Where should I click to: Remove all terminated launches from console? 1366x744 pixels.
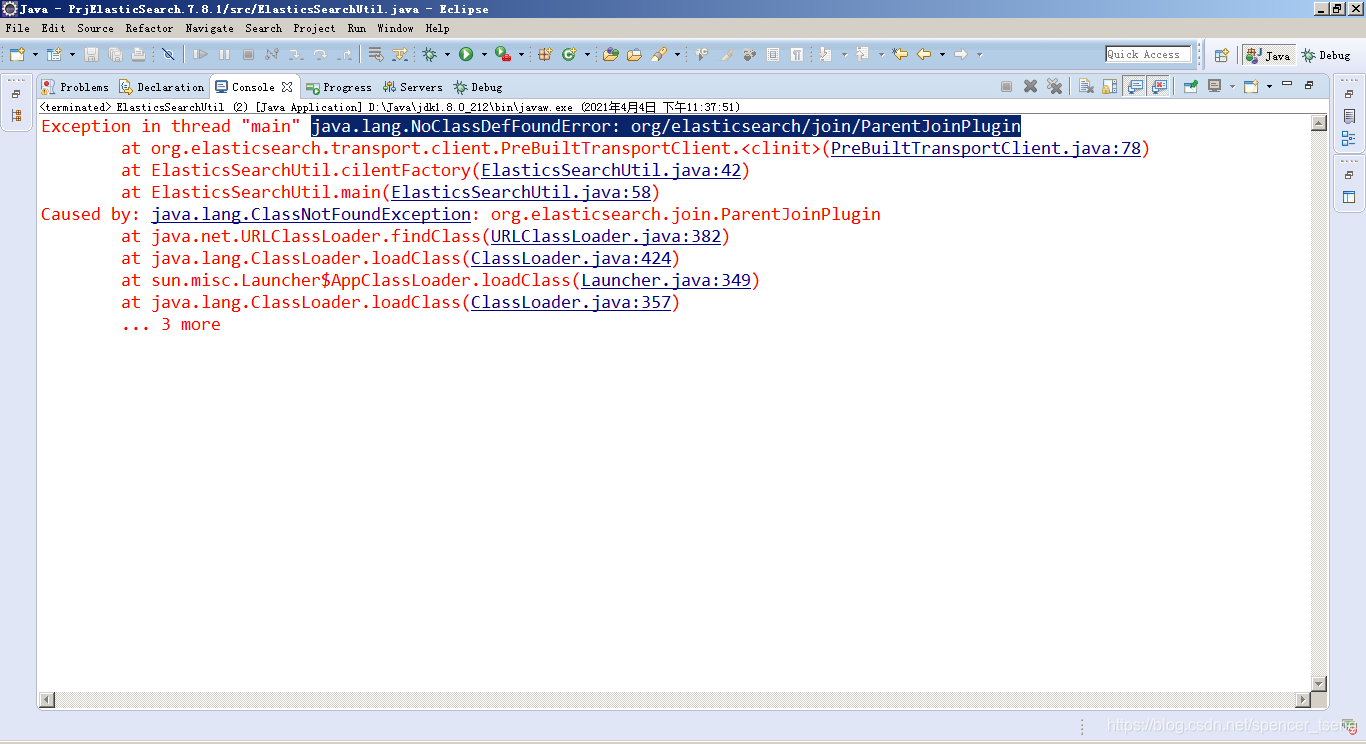click(x=1054, y=87)
